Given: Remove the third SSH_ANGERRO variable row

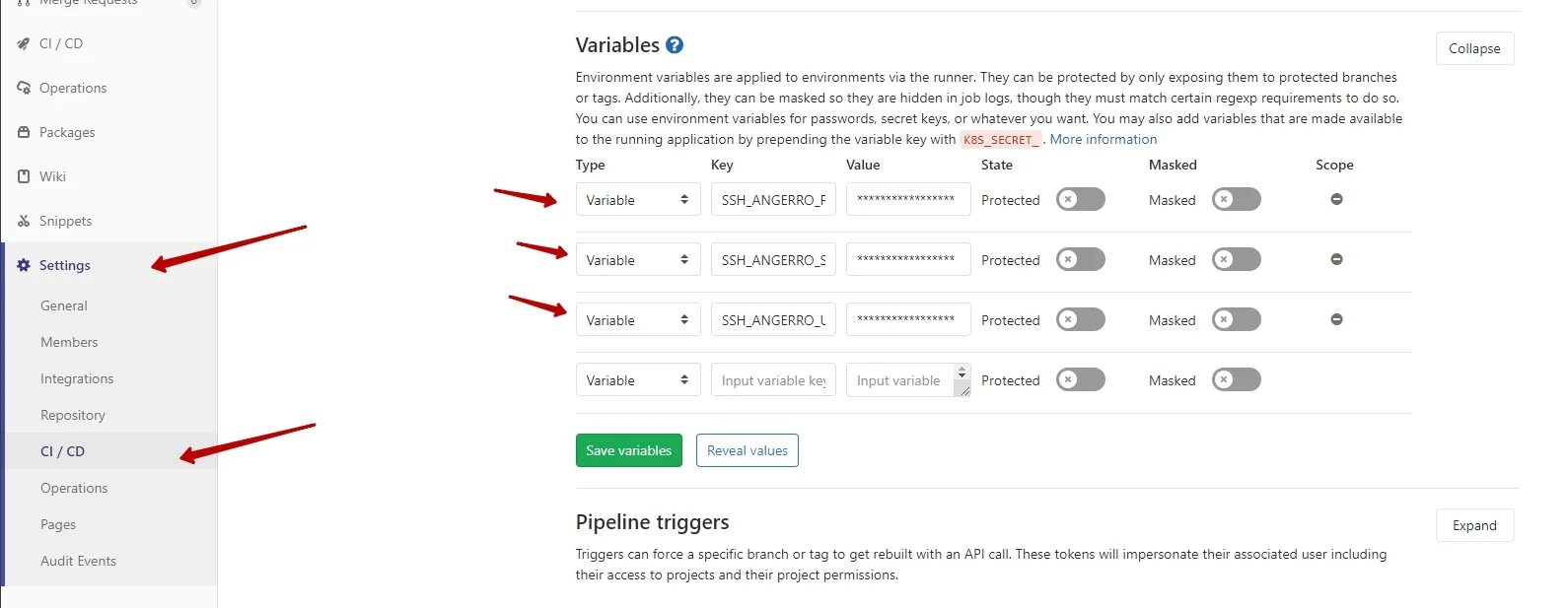Looking at the screenshot, I should (x=1336, y=319).
